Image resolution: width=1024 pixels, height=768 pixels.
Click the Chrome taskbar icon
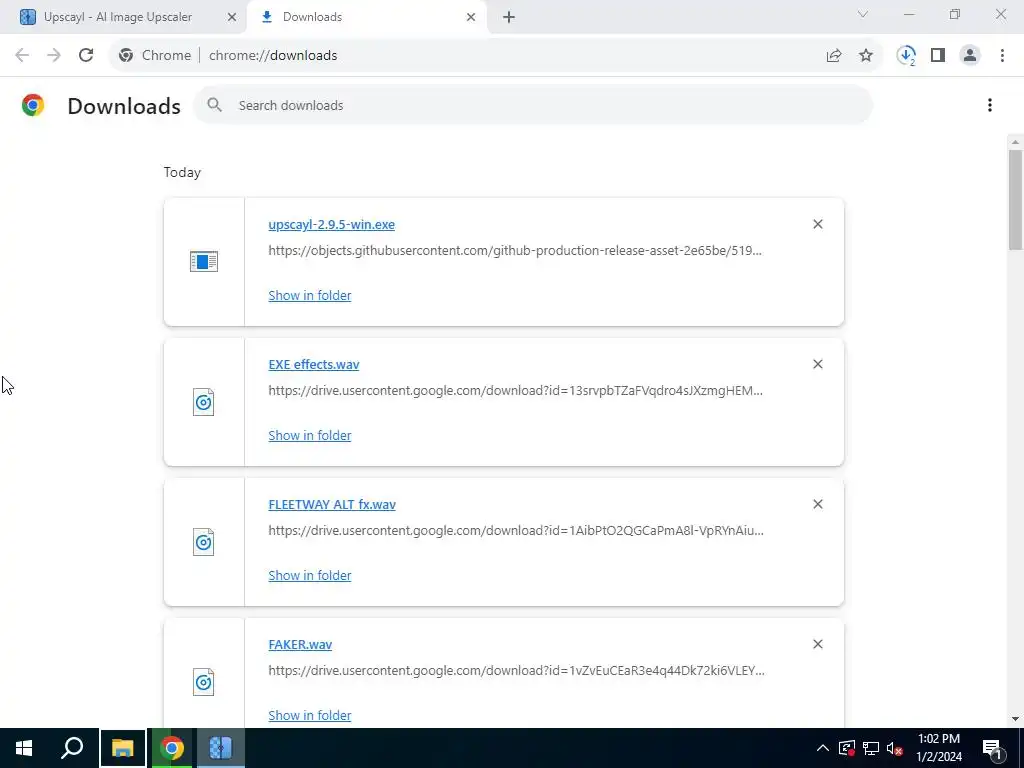tap(172, 748)
